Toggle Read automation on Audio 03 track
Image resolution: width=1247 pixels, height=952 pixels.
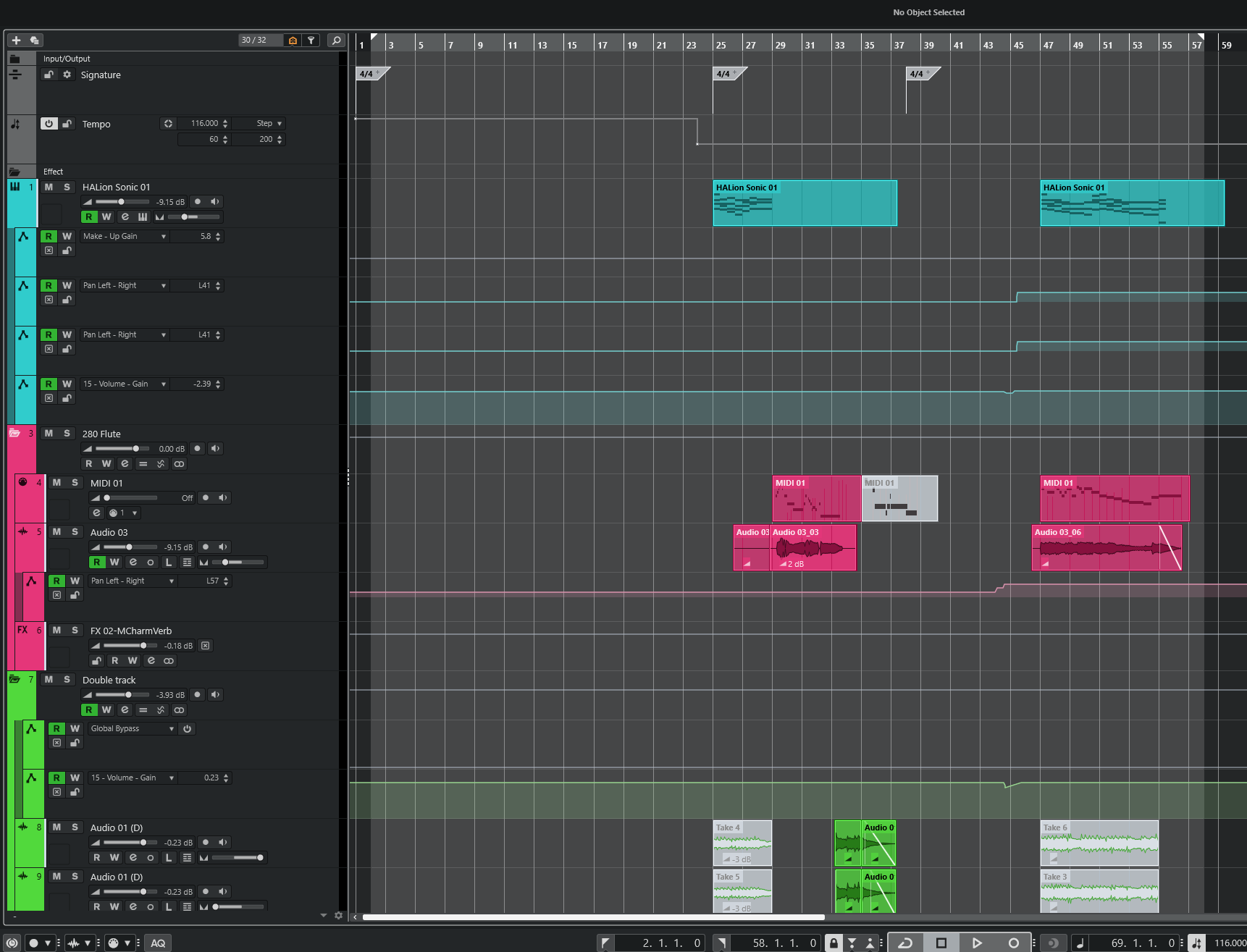pos(96,562)
